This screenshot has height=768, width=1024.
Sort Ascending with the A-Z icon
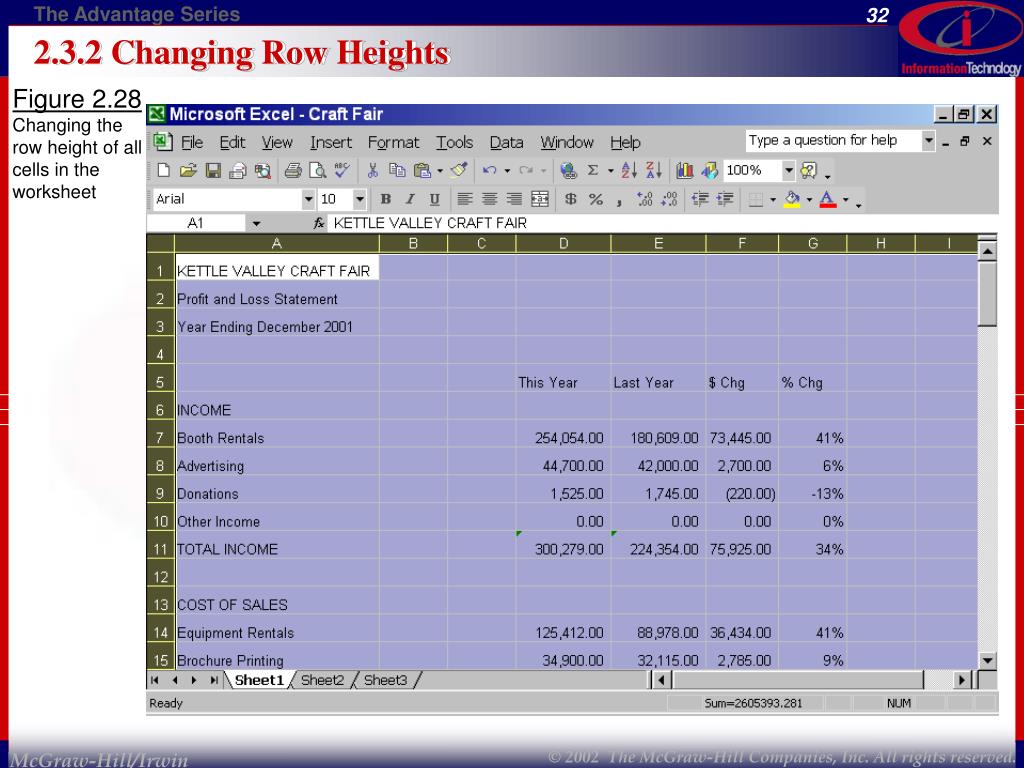[629, 171]
